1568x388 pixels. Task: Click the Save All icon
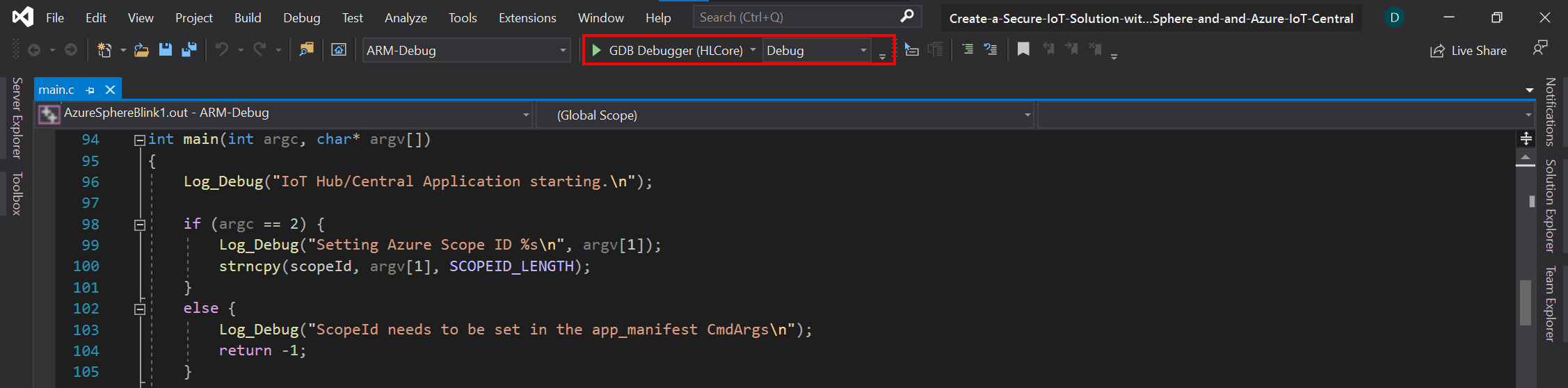point(189,50)
